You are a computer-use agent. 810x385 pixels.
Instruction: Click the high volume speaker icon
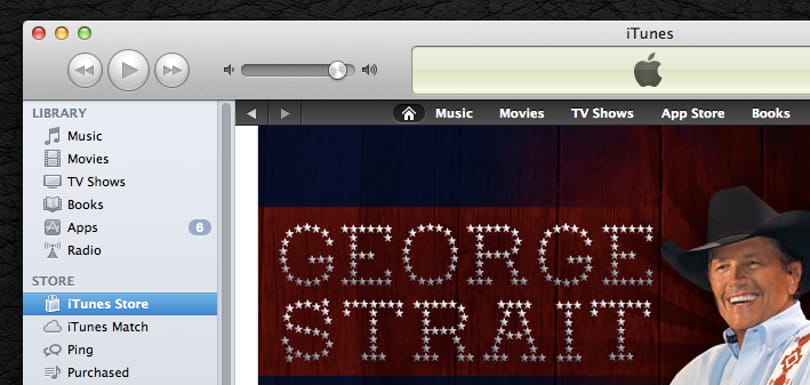click(369, 70)
